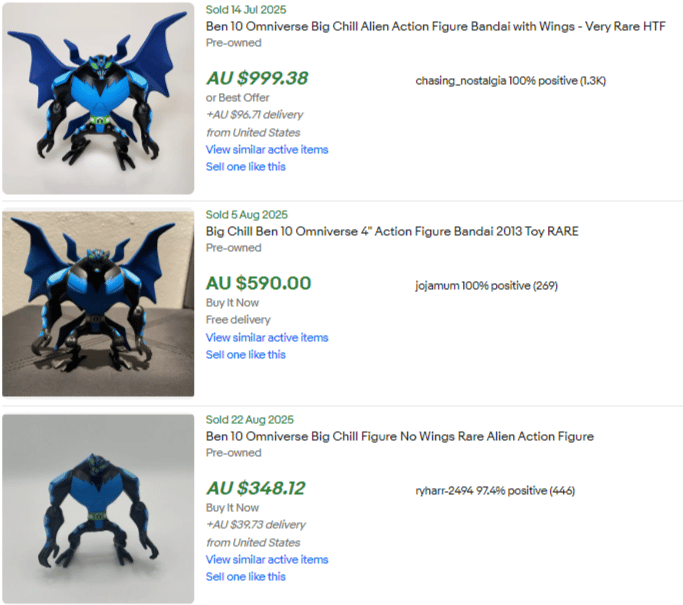Click the AU $590.00 sold price
This screenshot has height=605, width=683.
258,284
